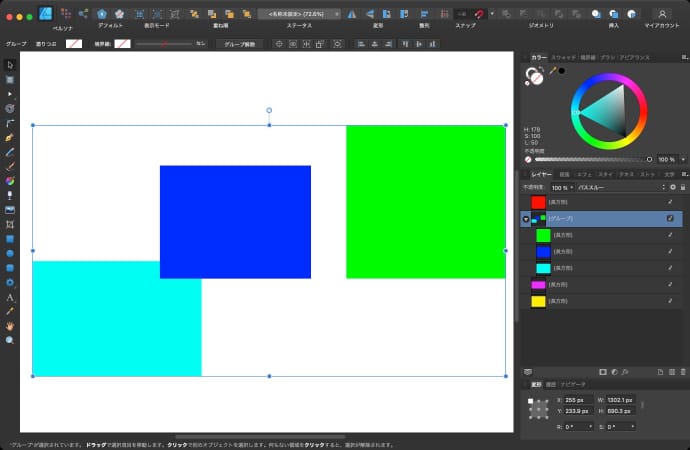Screen dimensions: 690x450
Task: Click the color picker eyedropper in Color panel
Action: [x=552, y=71]
